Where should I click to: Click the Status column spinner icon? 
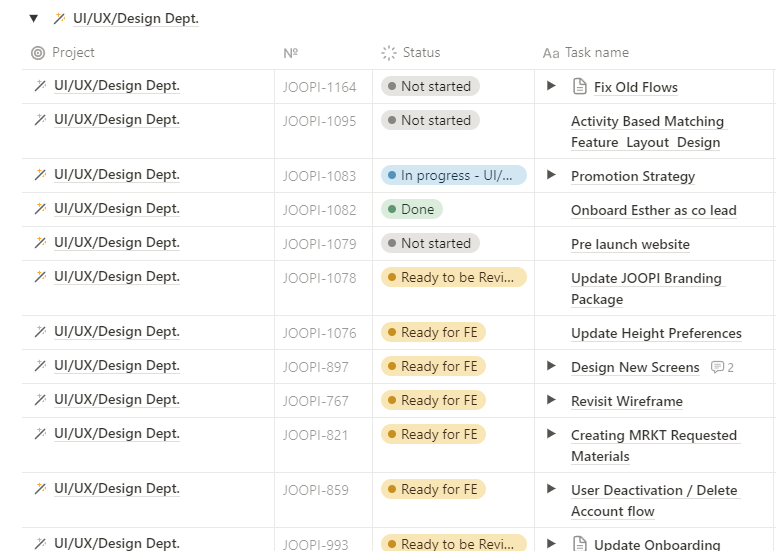(x=388, y=52)
